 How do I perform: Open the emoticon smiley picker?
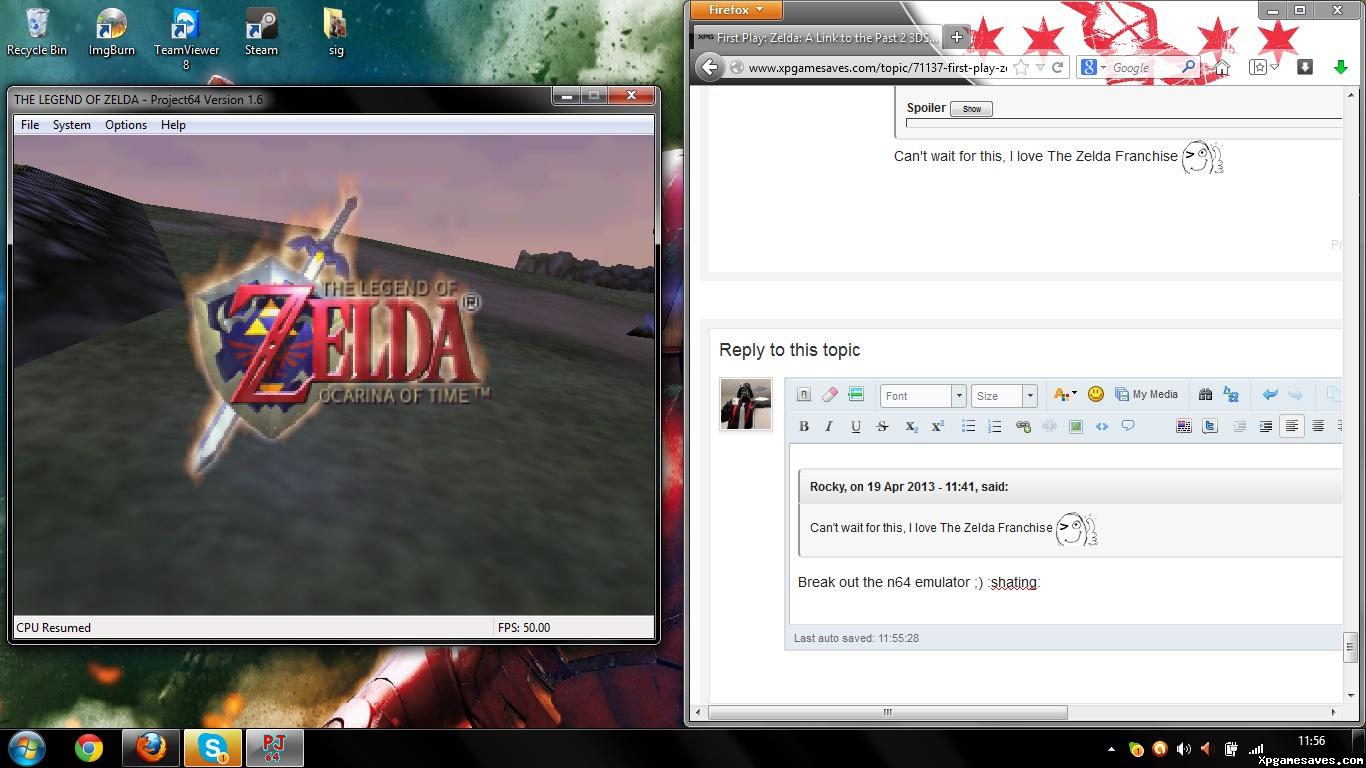pos(1096,395)
